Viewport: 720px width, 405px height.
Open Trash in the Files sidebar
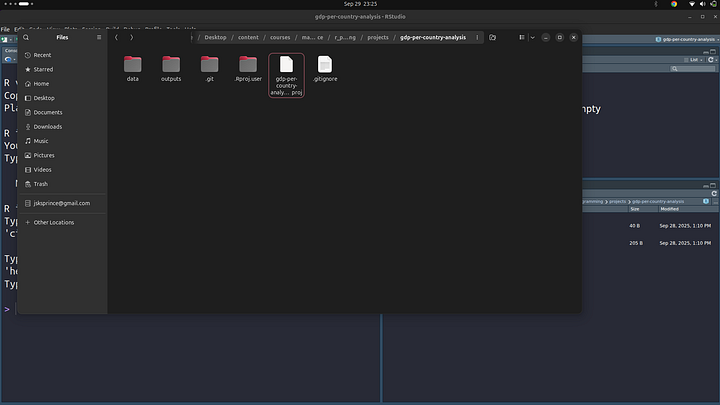click(x=62, y=184)
